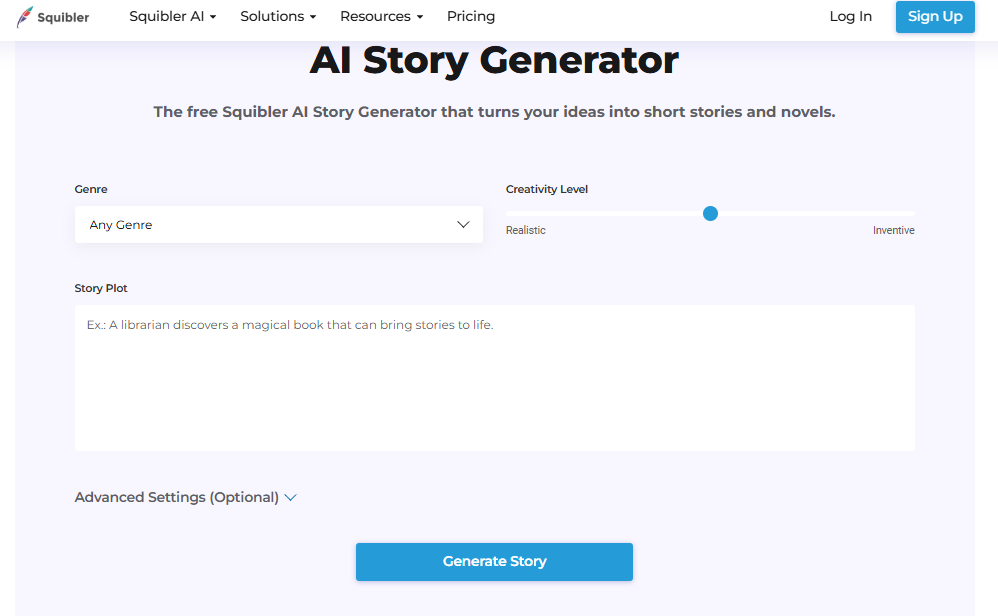
Task: Click the Generate Story button
Action: coord(494,561)
